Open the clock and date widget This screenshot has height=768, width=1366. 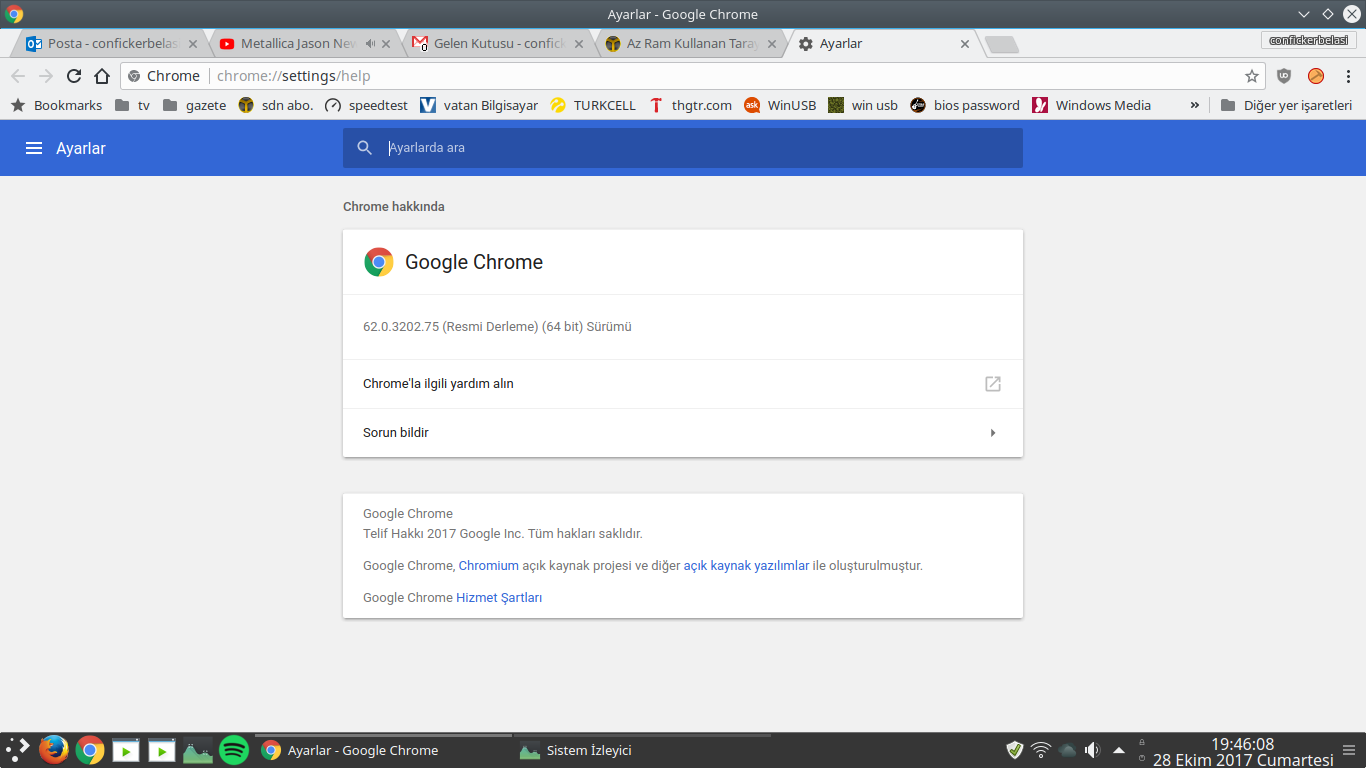[1243, 751]
